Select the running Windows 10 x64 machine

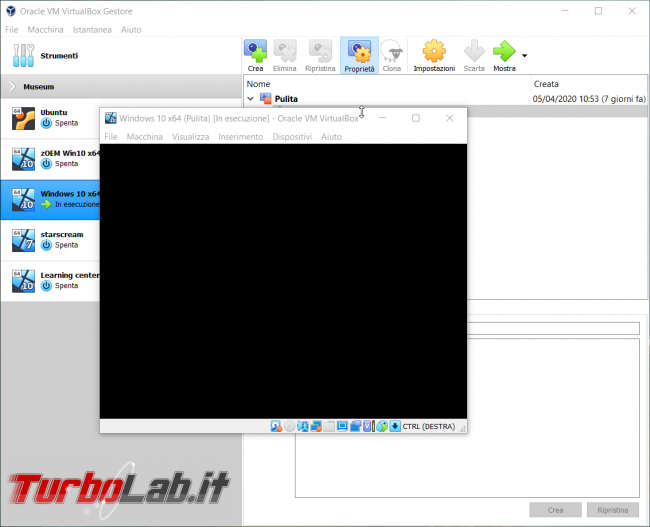tap(50, 199)
